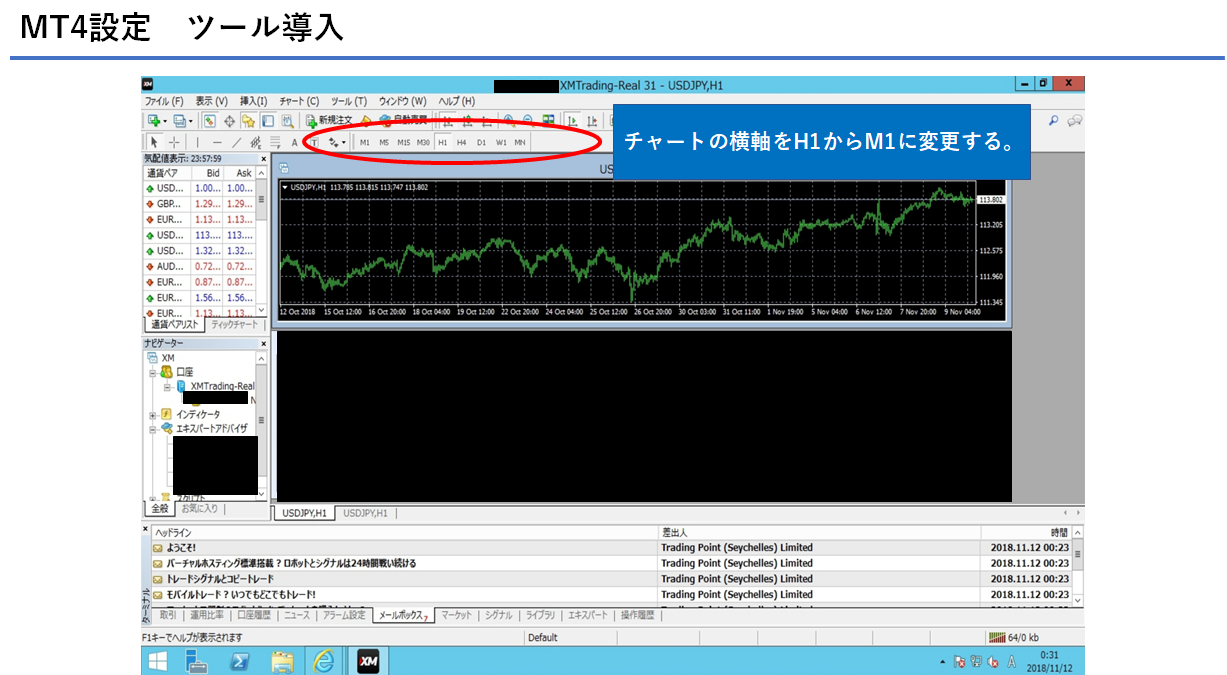Screen dimensions: 1227x675
Task: Select the GBP... row in Market Watch
Action: pos(200,203)
